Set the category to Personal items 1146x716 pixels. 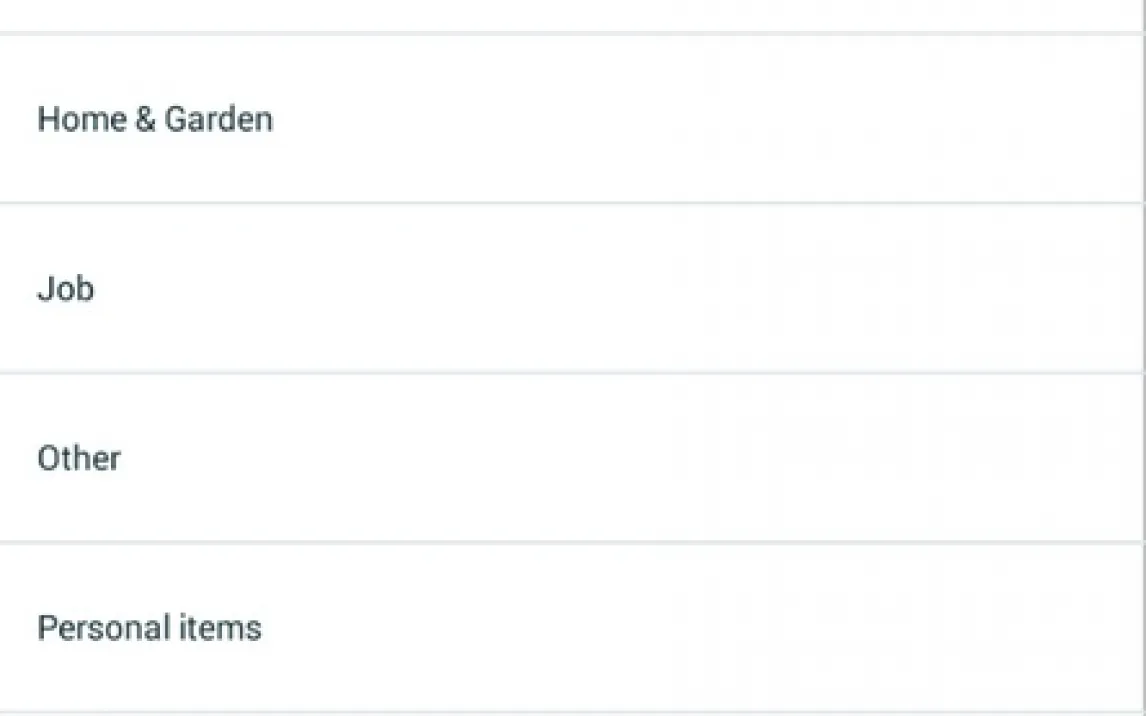pyautogui.click(x=149, y=628)
